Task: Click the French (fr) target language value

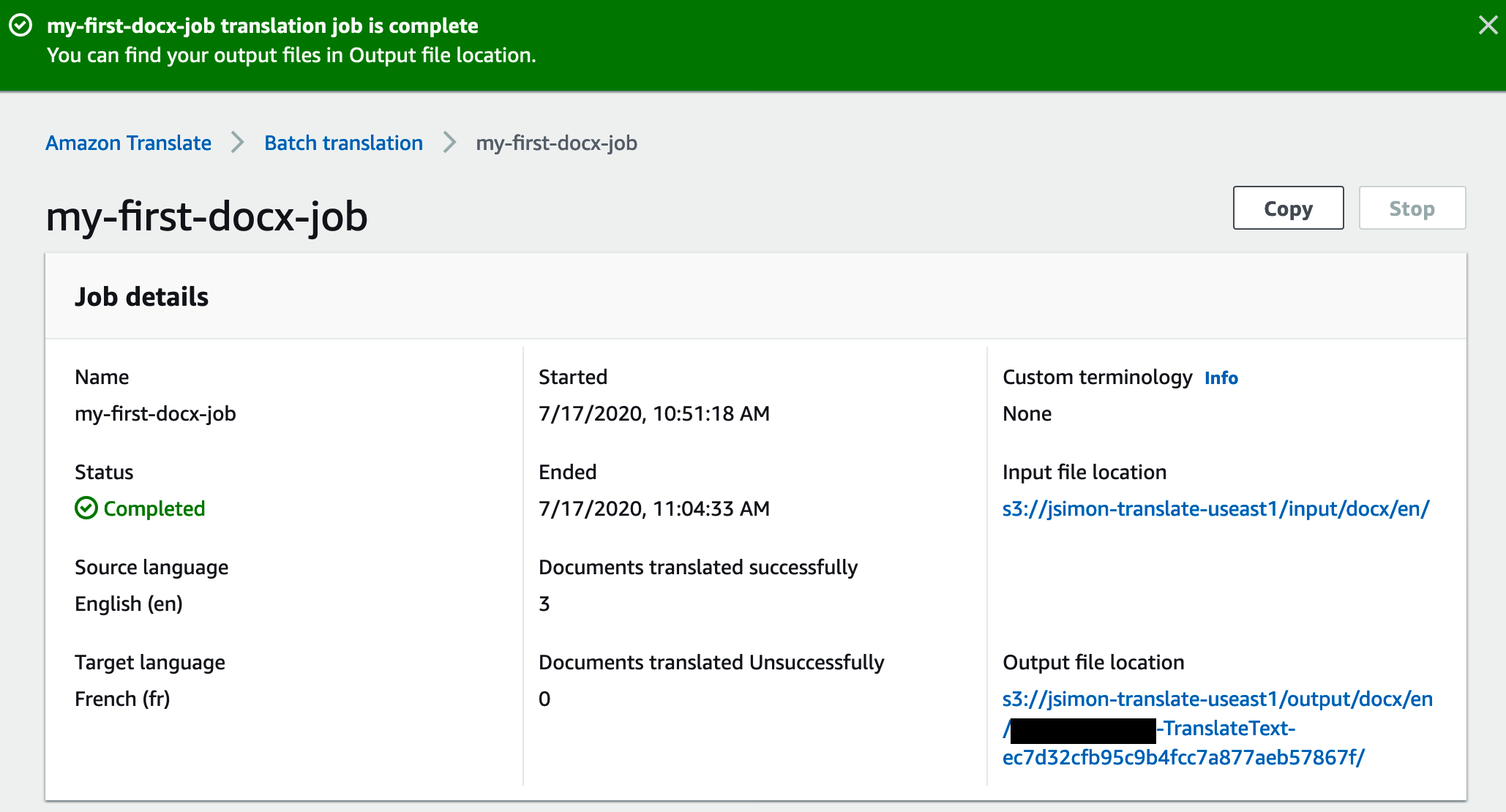Action: click(x=122, y=699)
